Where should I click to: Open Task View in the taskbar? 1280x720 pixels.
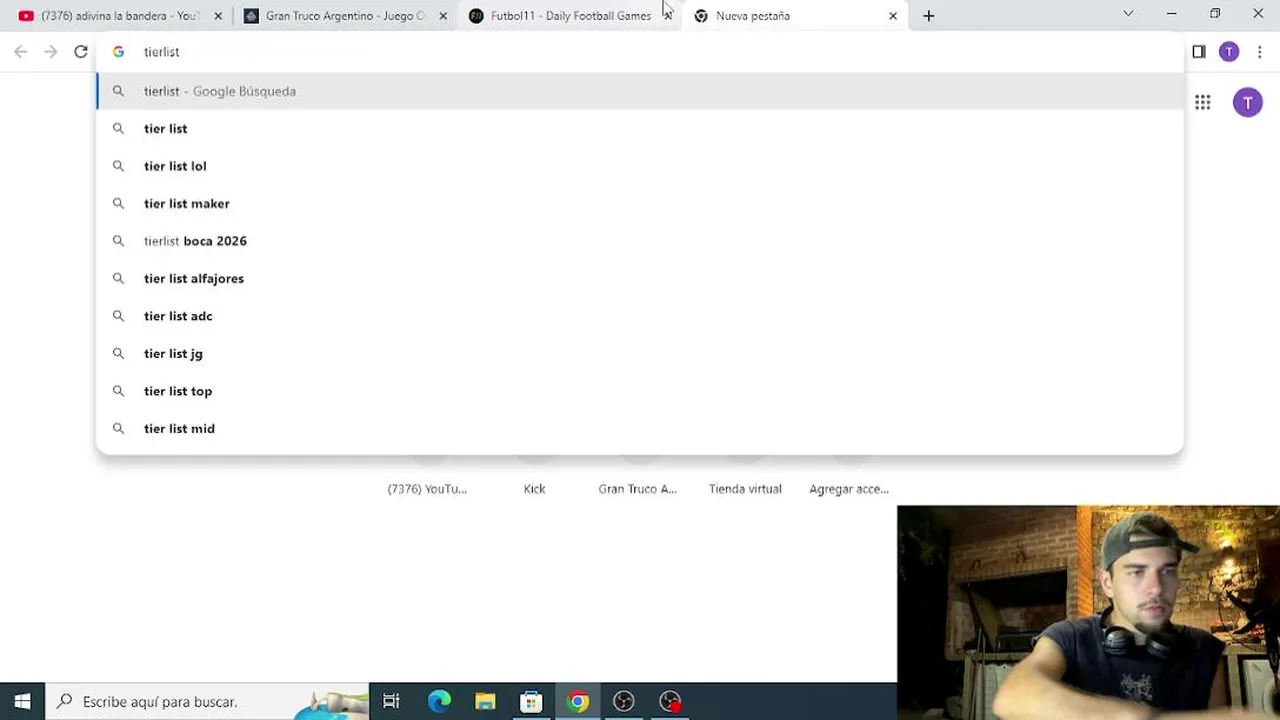392,702
